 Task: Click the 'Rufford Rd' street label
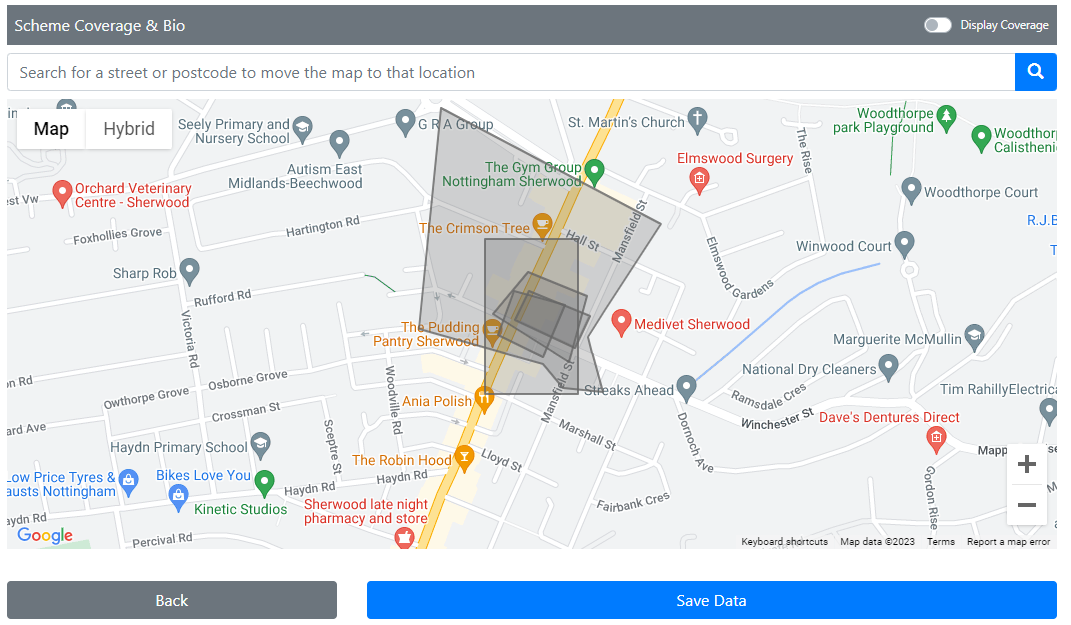pyautogui.click(x=223, y=298)
